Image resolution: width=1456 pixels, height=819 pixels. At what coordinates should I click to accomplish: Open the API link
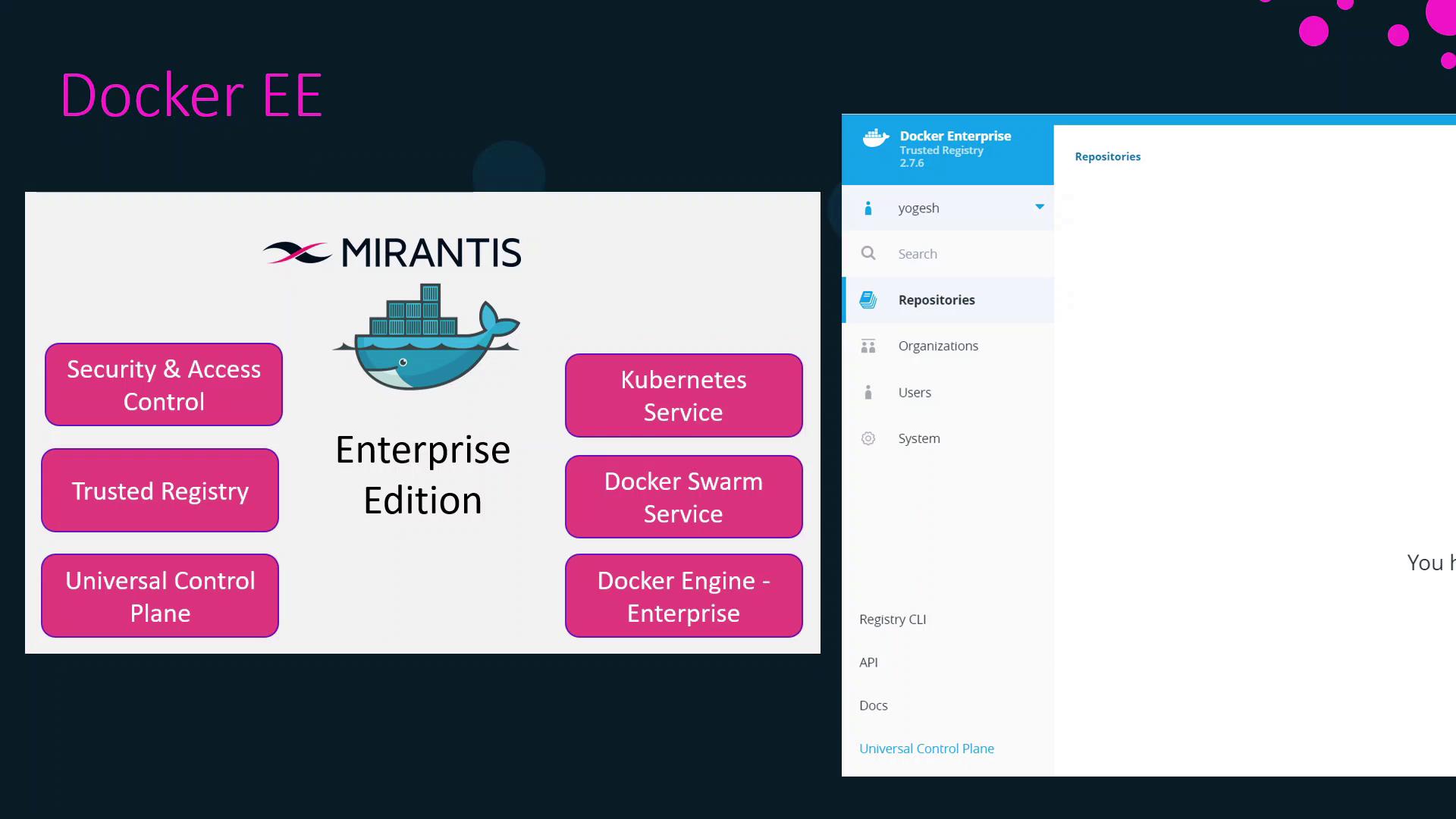coord(868,663)
